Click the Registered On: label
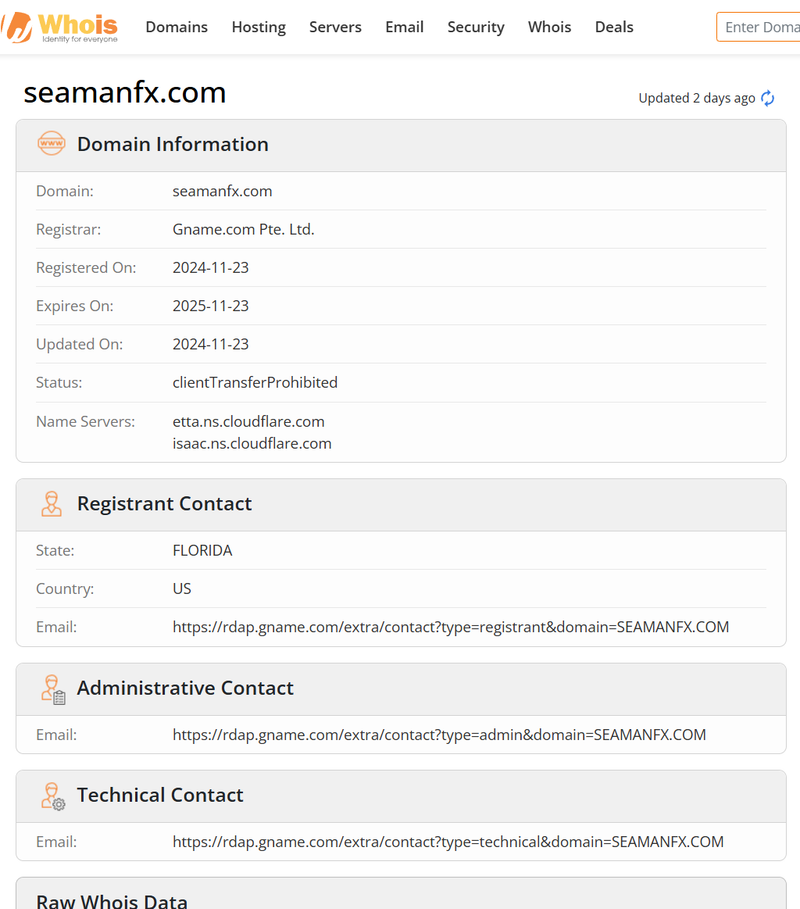Screen dimensions: 800x909 pos(86,268)
